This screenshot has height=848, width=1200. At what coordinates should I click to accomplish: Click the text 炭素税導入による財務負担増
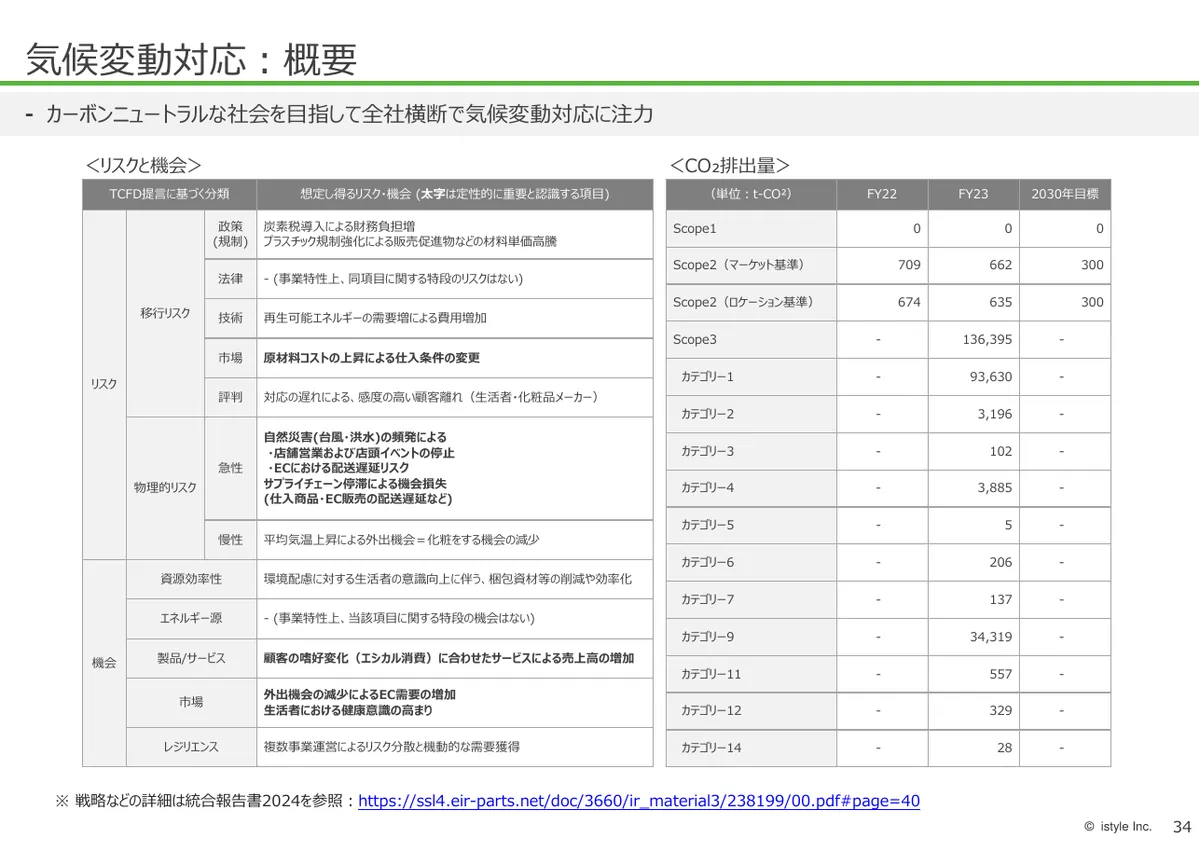tap(339, 227)
